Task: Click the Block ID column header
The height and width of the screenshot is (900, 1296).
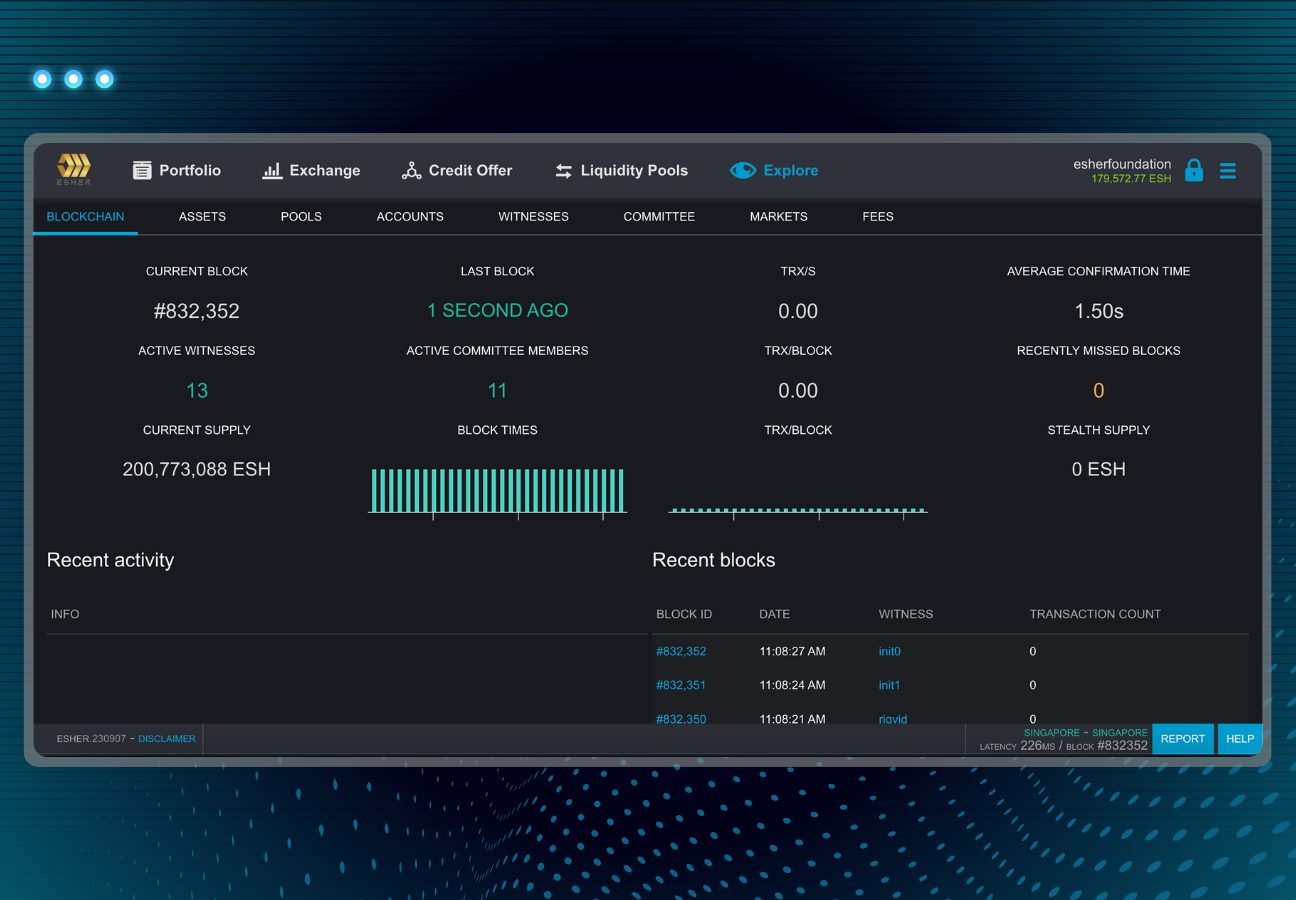Action: (x=684, y=614)
